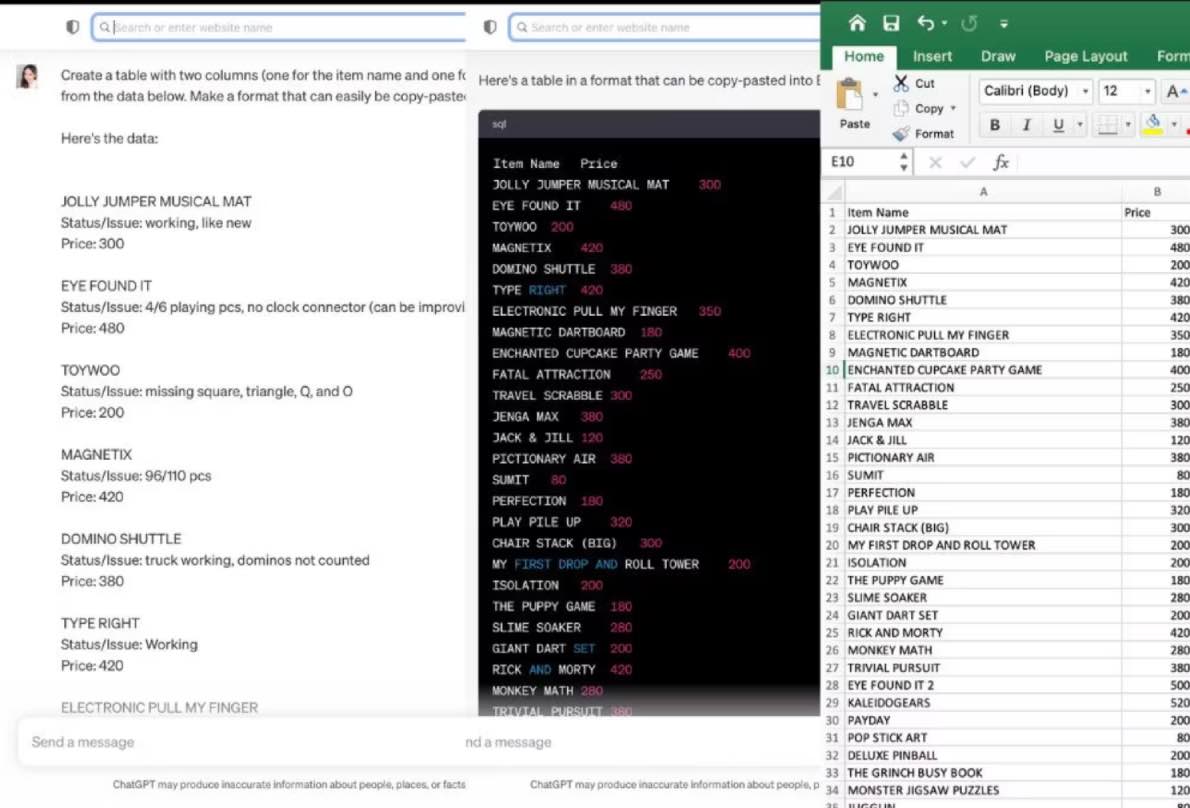Image resolution: width=1190 pixels, height=808 pixels.
Task: Expand the borders options arrow
Action: pyautogui.click(x=1128, y=124)
